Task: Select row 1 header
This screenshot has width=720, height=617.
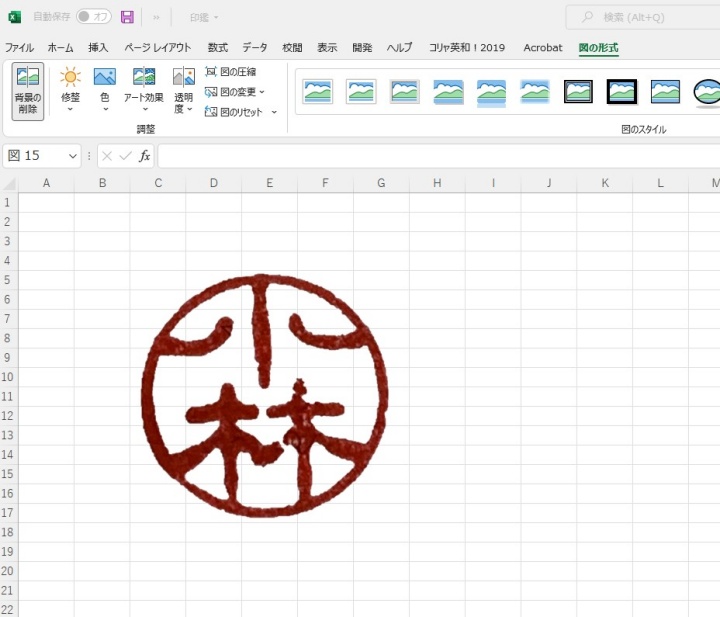Action: point(7,202)
